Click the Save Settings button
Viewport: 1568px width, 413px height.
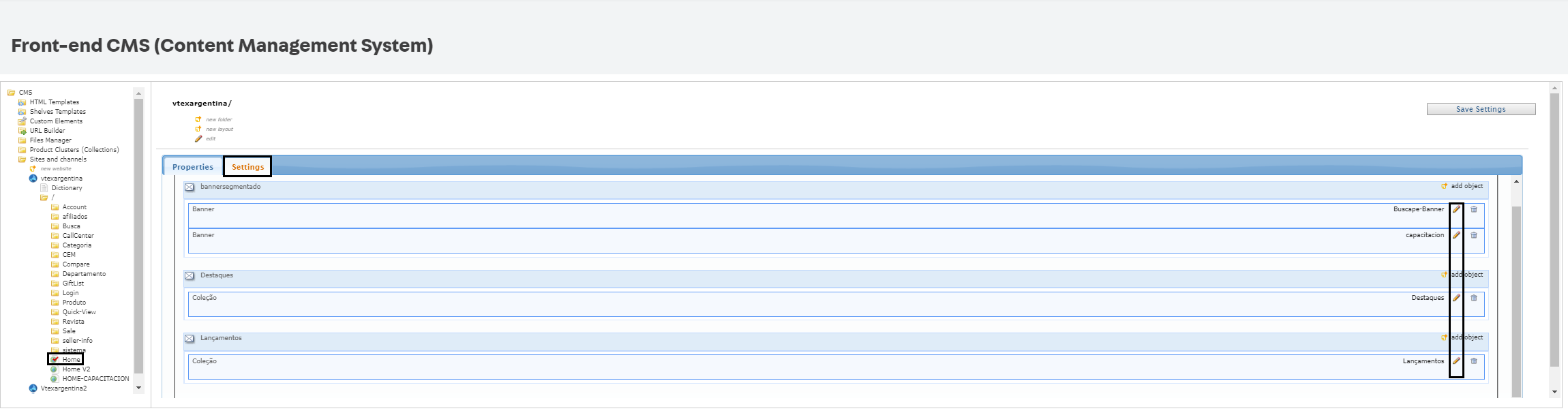pyautogui.click(x=1481, y=109)
